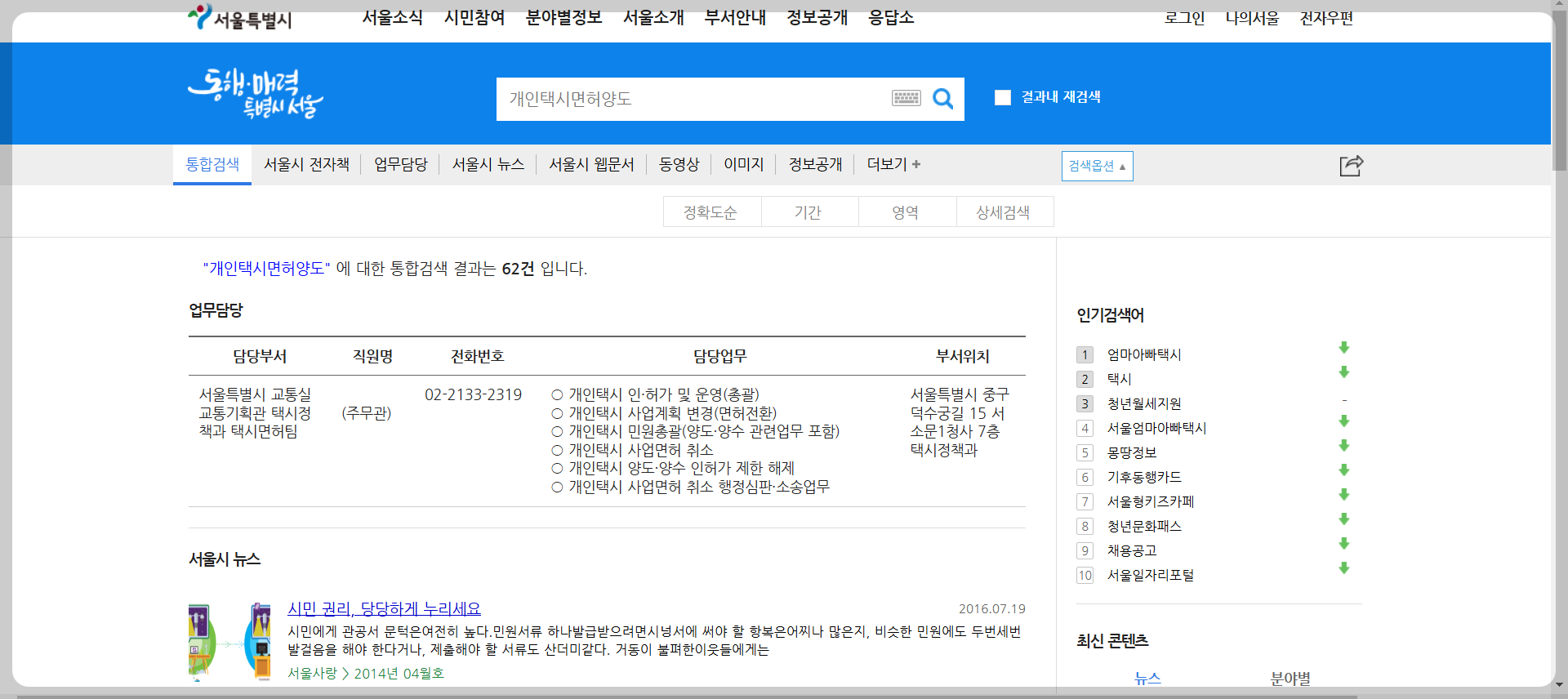Screen dimensions: 1568x699
Task: Switch to the 서울시 전자책 tab
Action: click(306, 164)
